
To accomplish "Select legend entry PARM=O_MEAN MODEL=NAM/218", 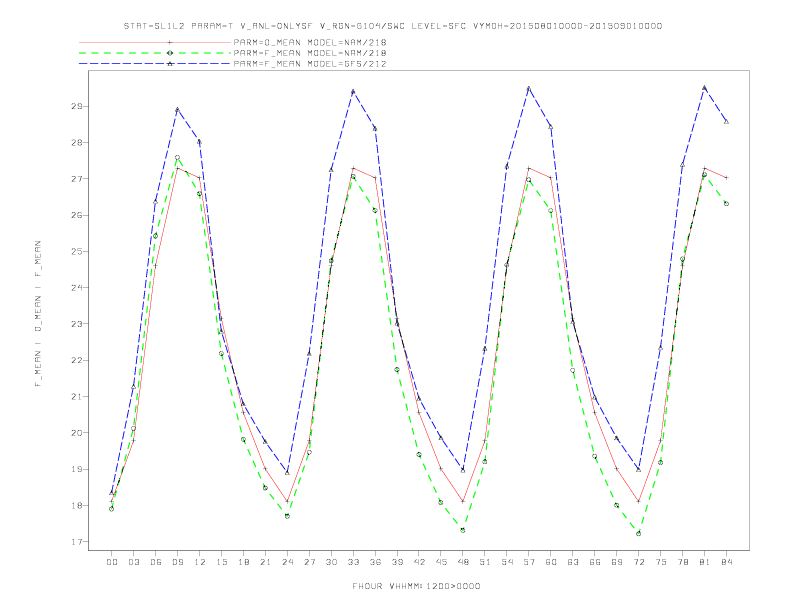I will (310, 42).
